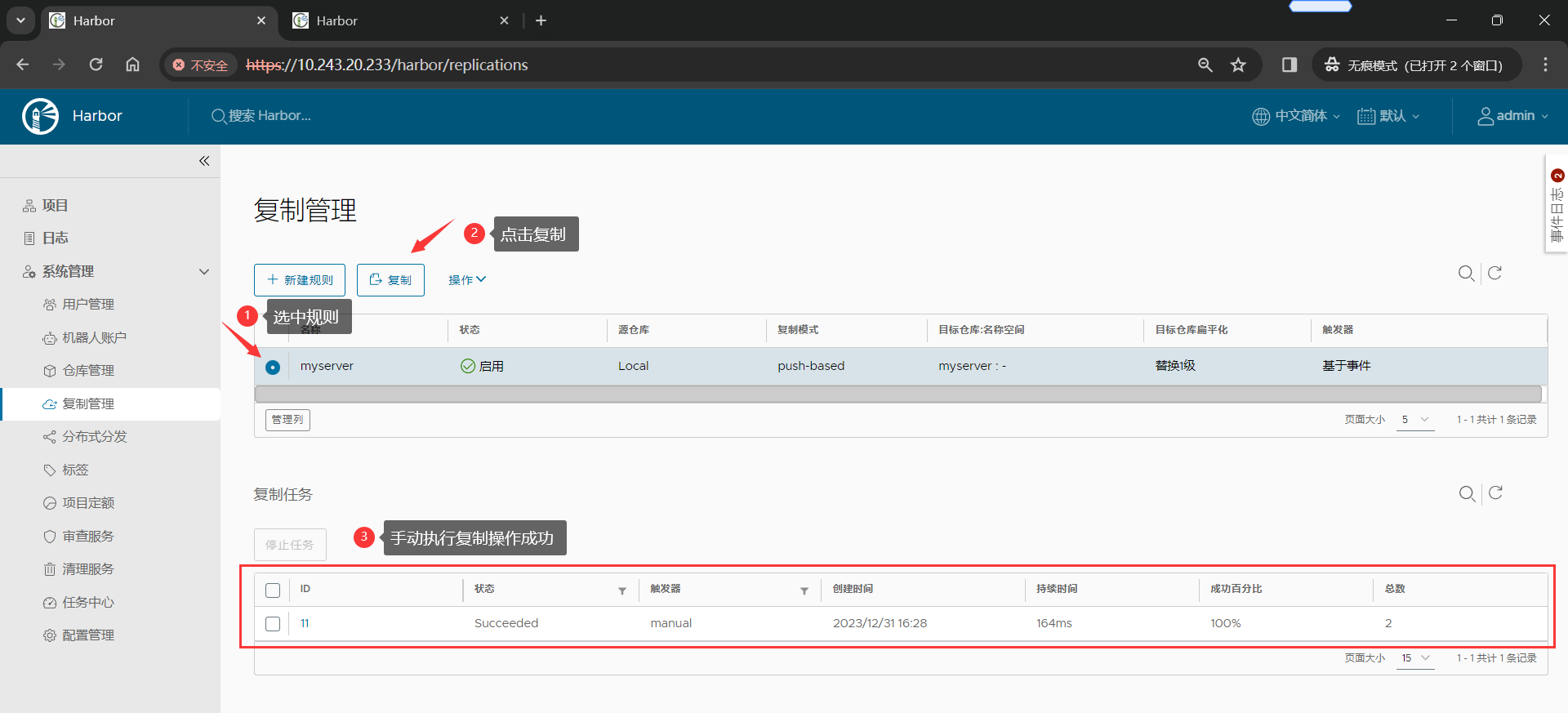Go forward in browser history

click(59, 65)
